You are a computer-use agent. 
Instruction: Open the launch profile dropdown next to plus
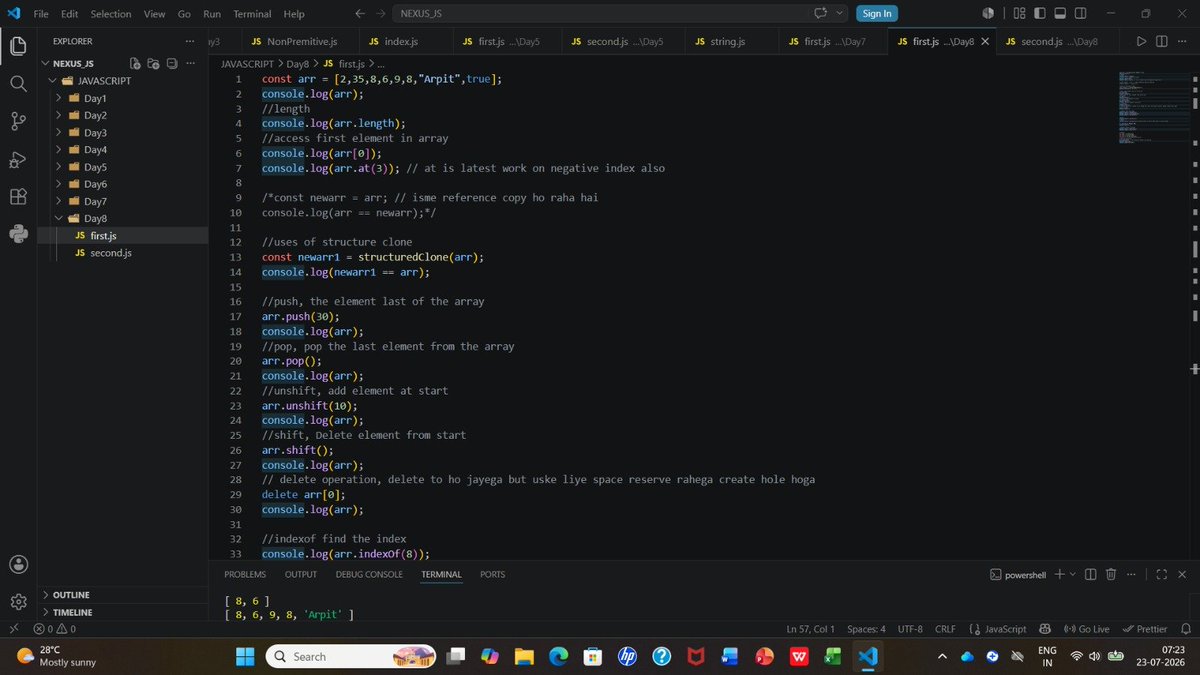(1073, 574)
